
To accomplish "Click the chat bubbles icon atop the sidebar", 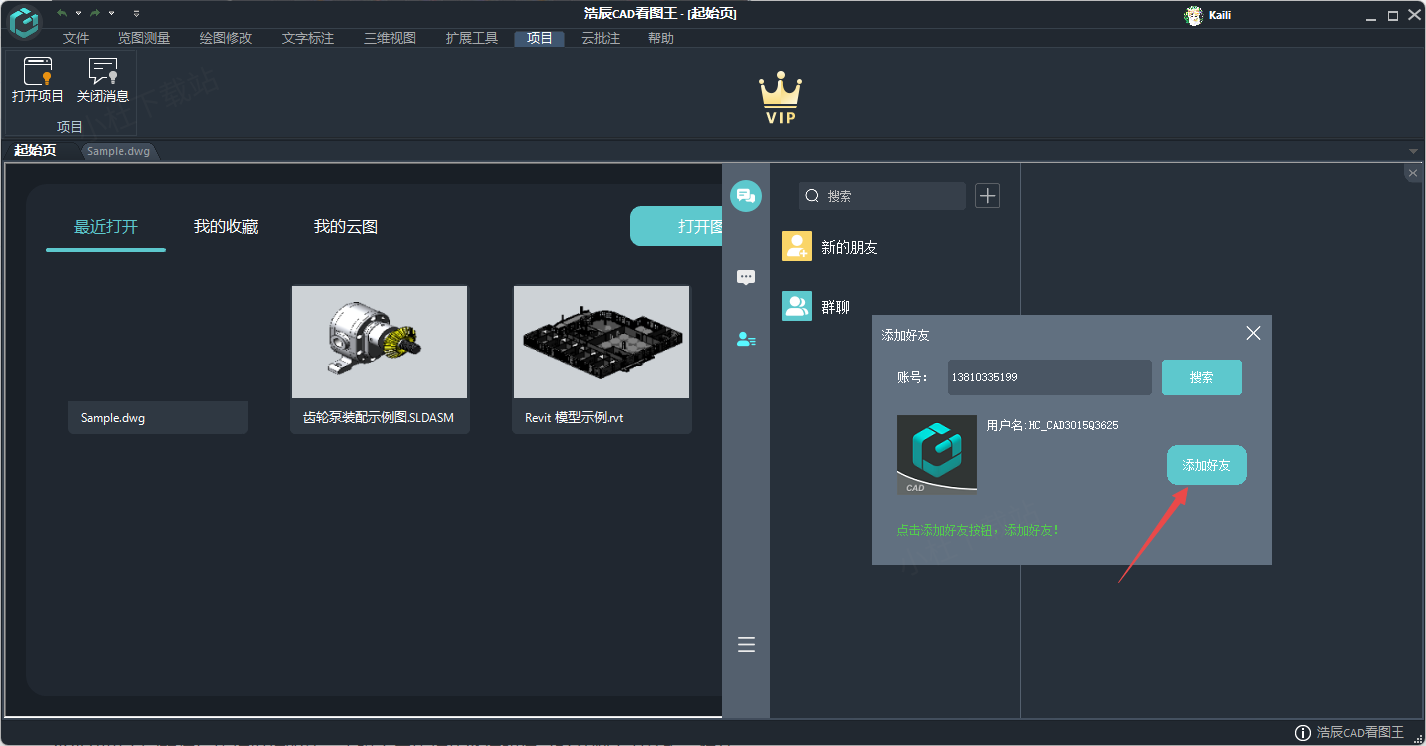I will point(746,196).
